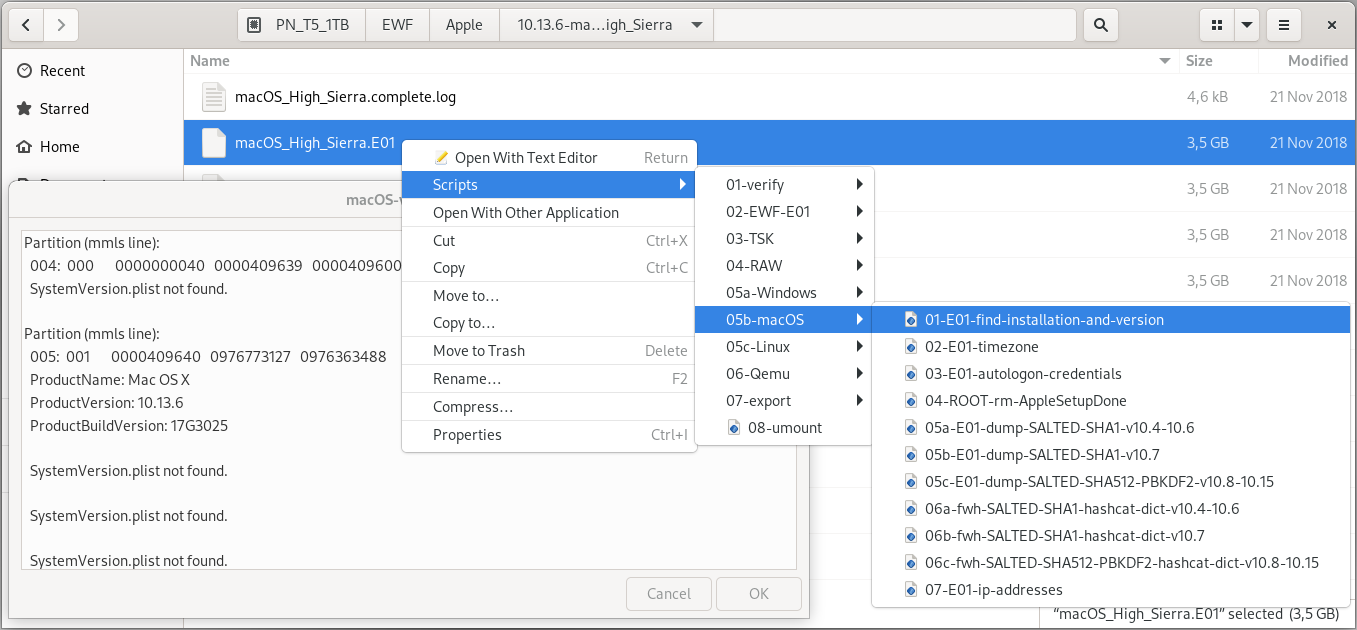Click the PN_T5_1TB path button
The width and height of the screenshot is (1357, 630).
click(301, 25)
